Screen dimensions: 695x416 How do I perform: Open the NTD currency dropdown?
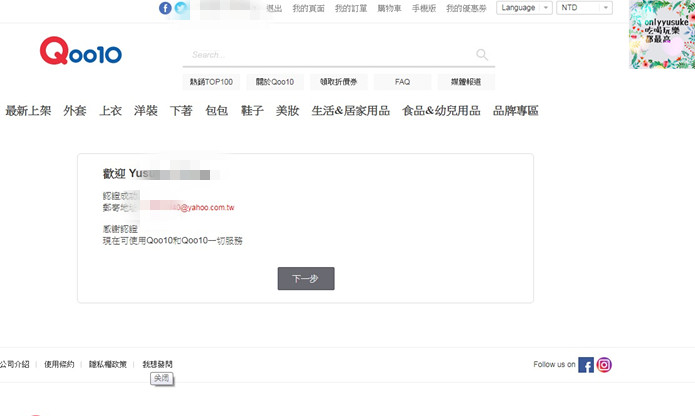click(584, 8)
